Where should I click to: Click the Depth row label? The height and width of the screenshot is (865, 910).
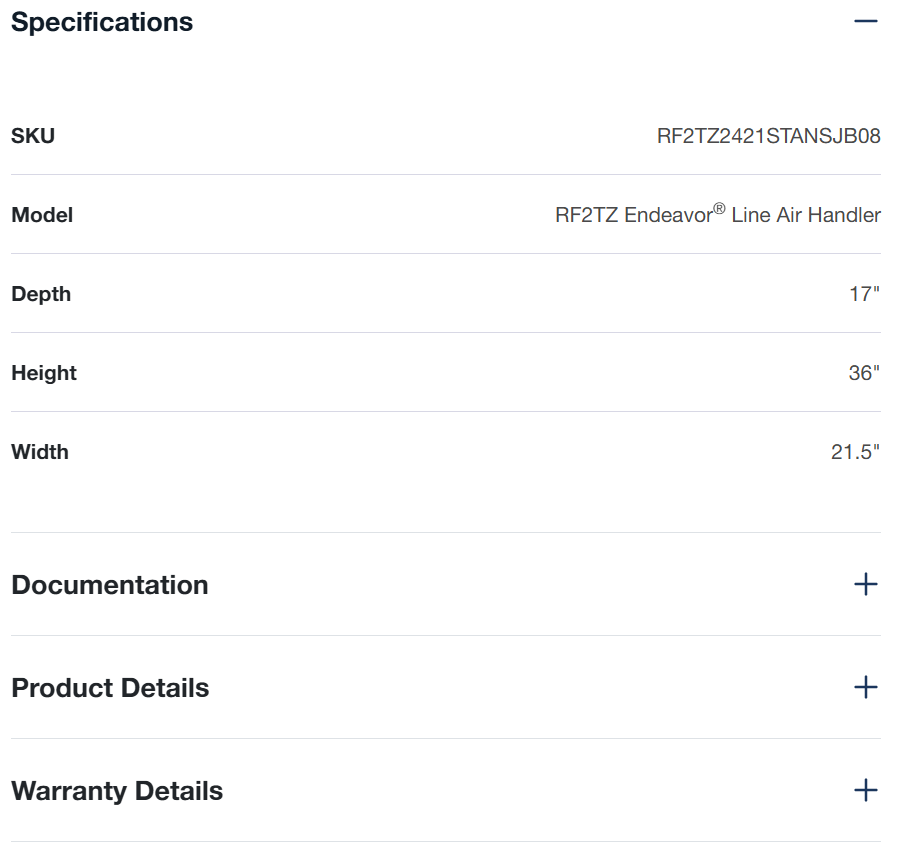41,294
